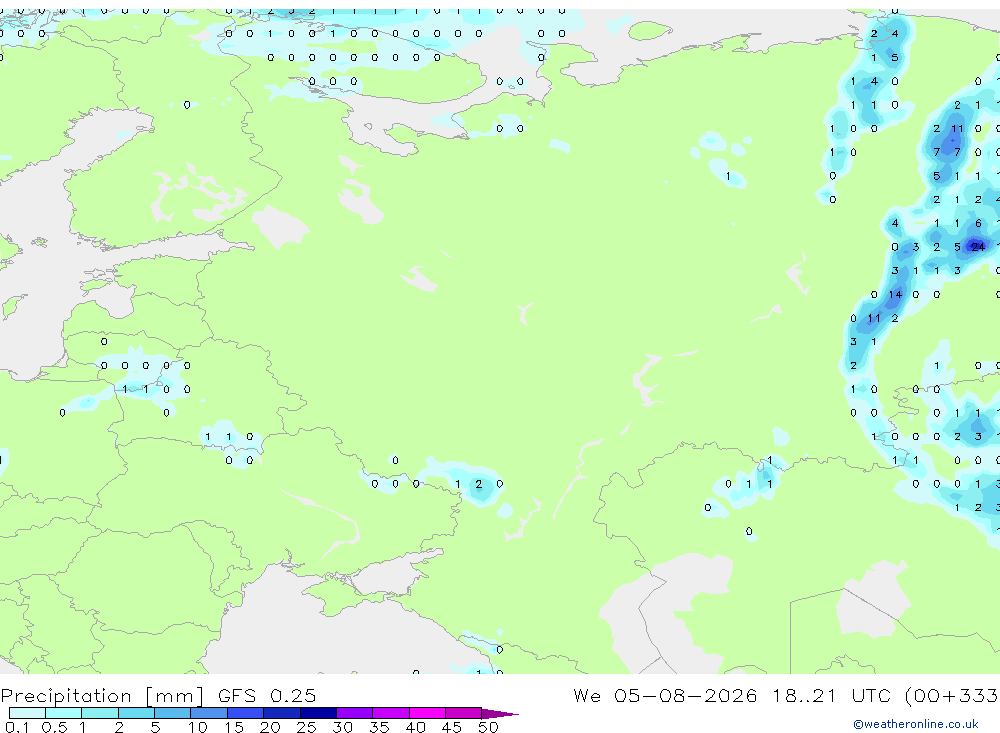Image resolution: width=1000 pixels, height=733 pixels.
Task: Click the legend label '50'
Action: coord(488,727)
